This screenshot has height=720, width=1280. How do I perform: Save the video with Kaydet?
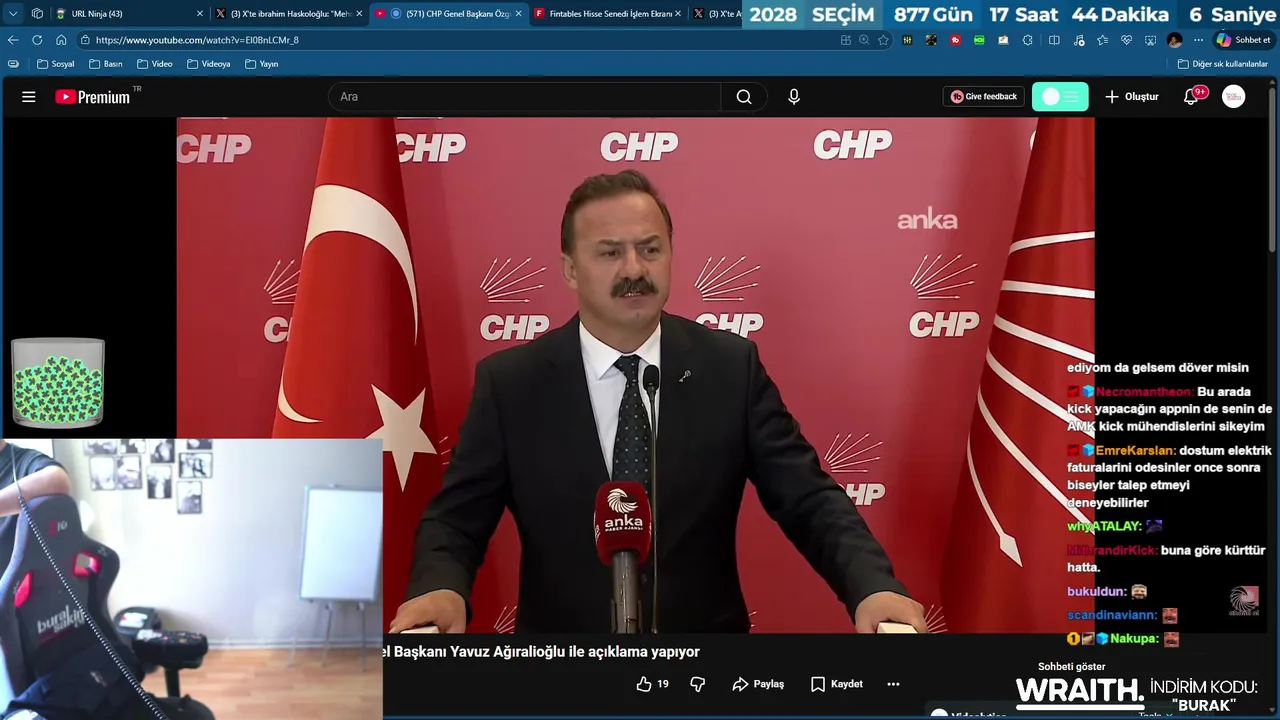point(837,684)
